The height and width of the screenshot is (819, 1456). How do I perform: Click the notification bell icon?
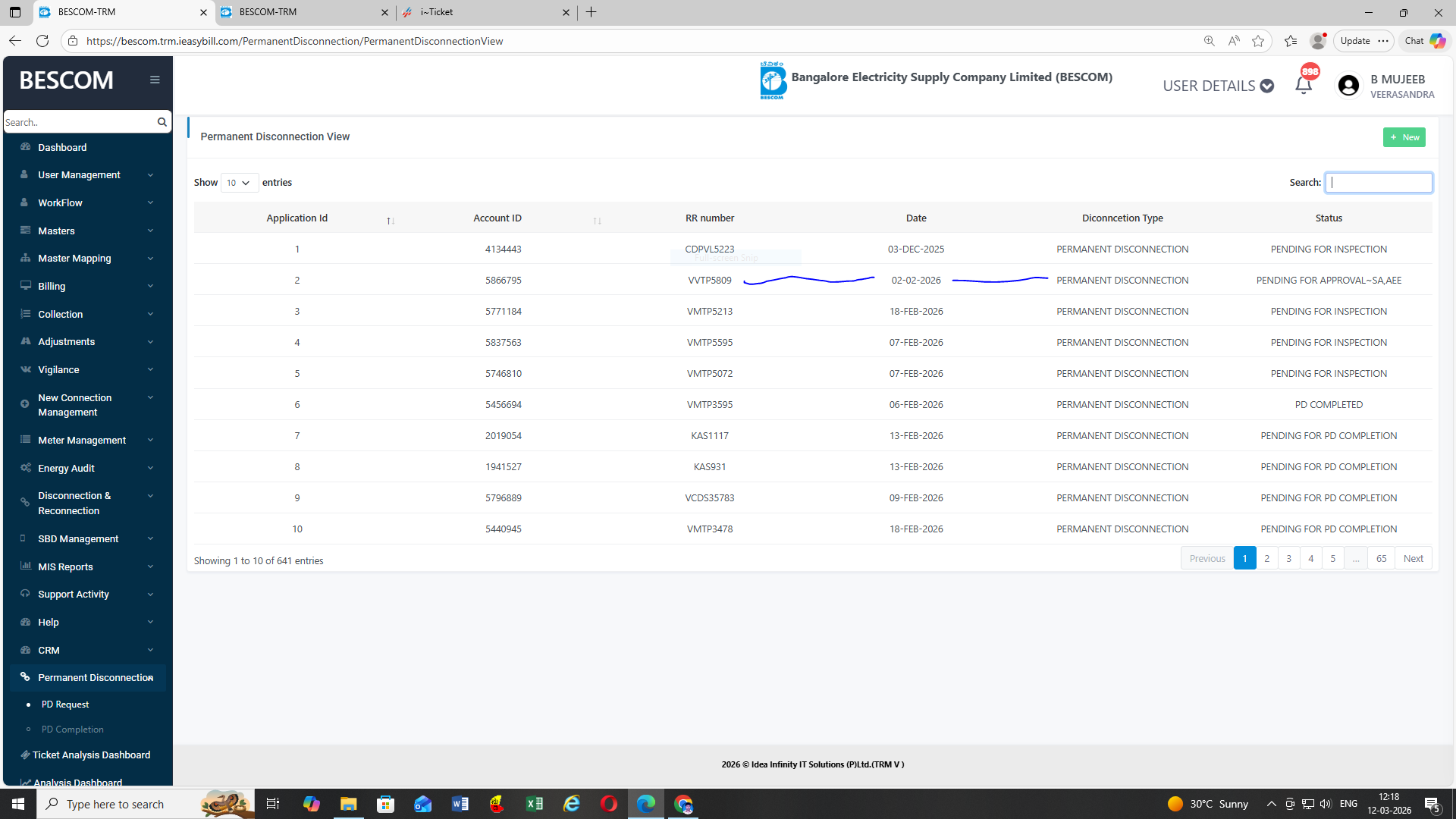[1303, 86]
